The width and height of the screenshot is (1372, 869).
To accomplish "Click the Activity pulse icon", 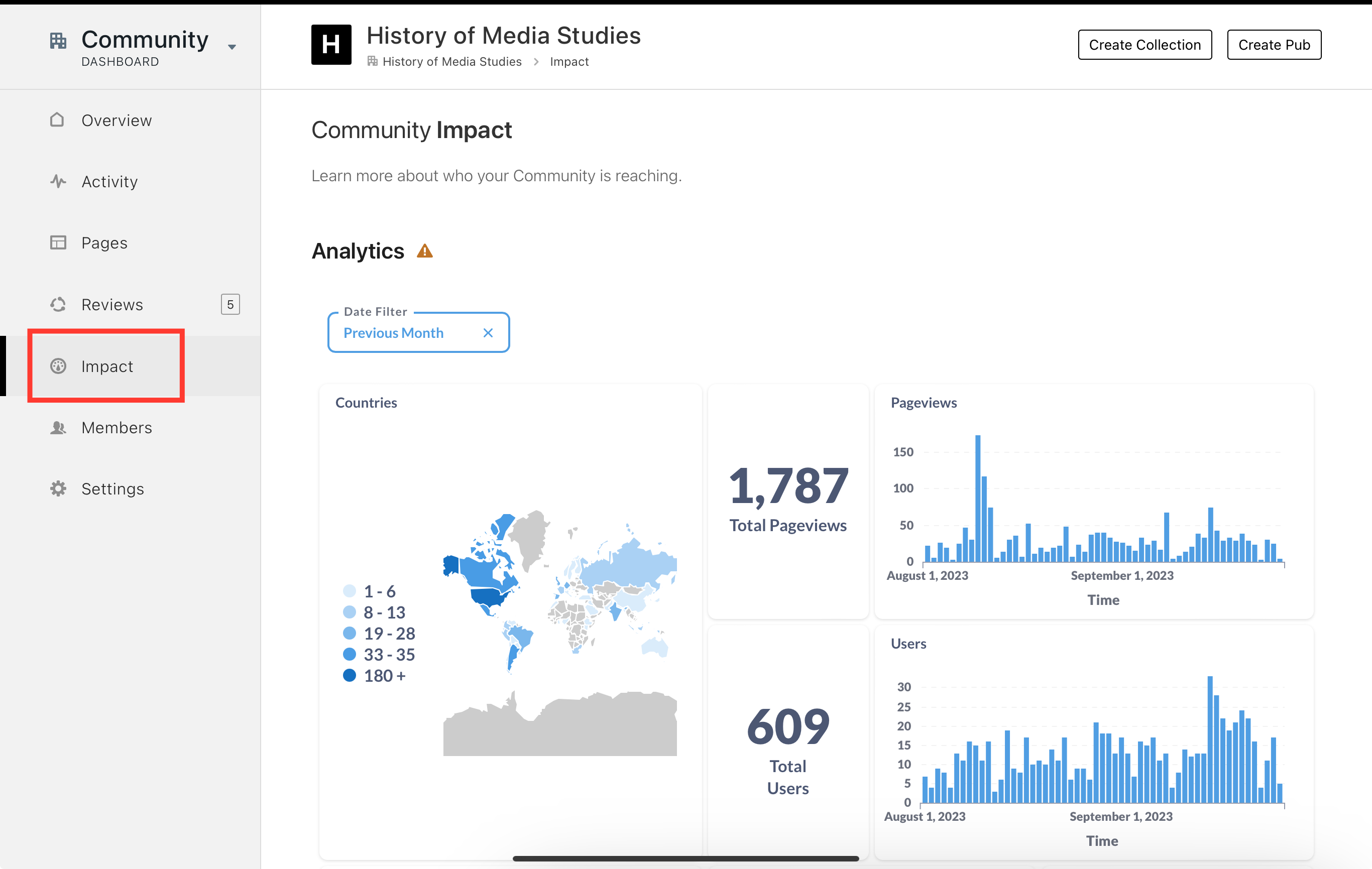I will click(58, 182).
